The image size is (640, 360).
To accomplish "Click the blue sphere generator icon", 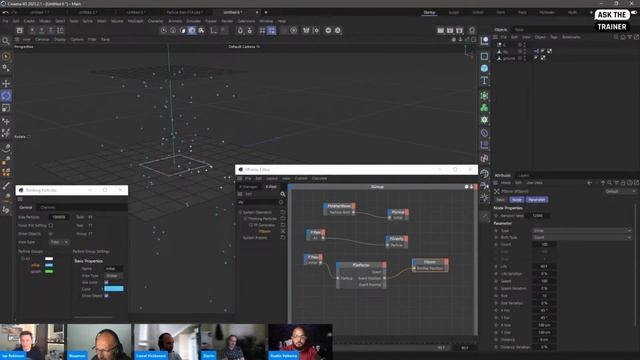I will point(484,68).
